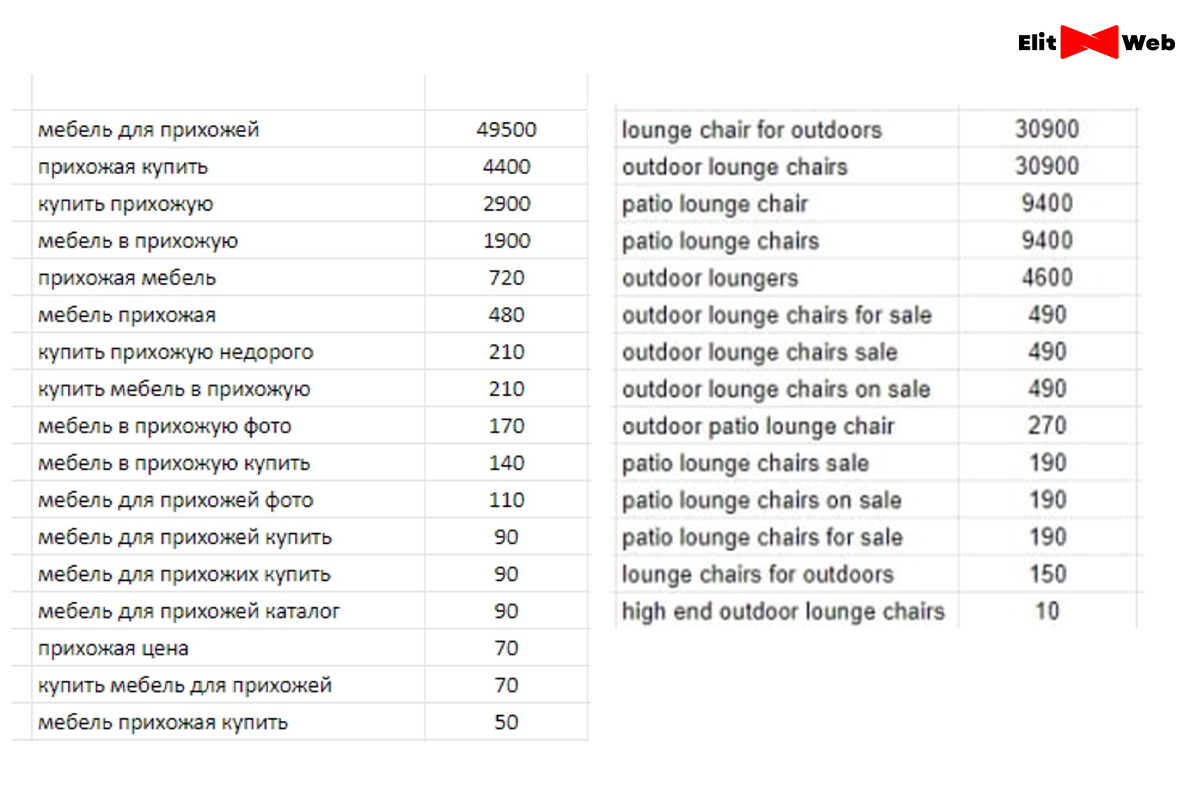Click the cell 'lounge chair for outdoors'
Image resolution: width=1200 pixels, height=800 pixels.
pos(787,130)
